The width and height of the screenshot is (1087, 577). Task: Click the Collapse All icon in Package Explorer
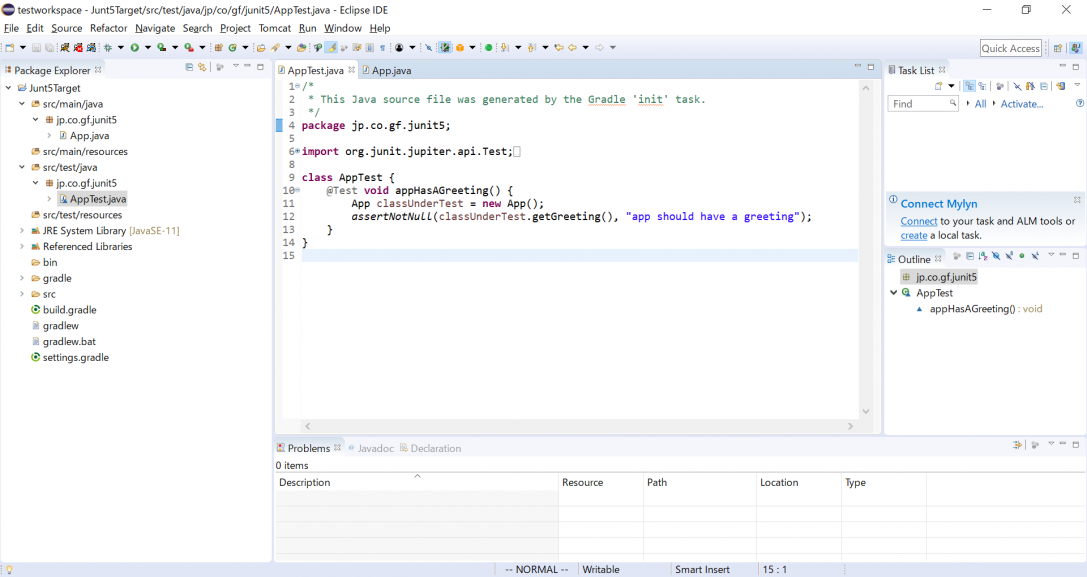189,67
